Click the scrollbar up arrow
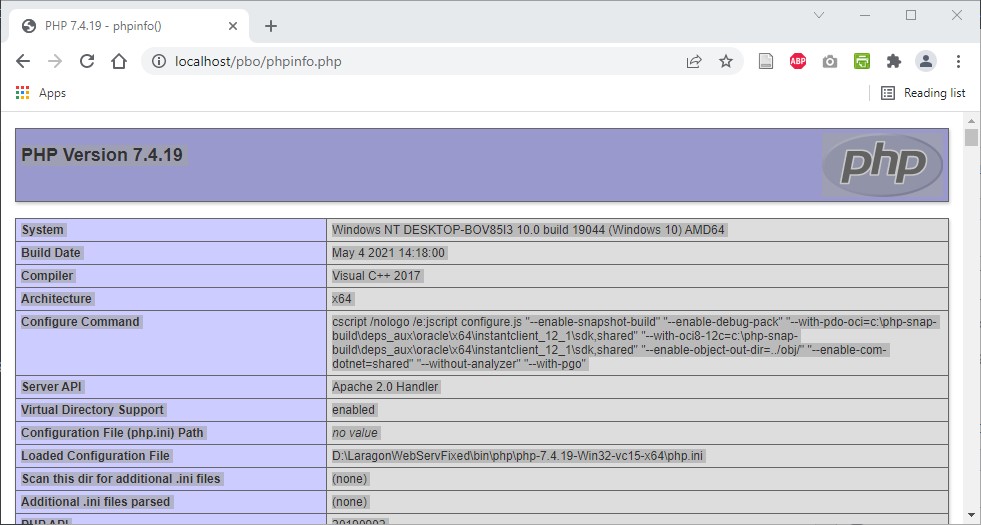 coord(971,120)
